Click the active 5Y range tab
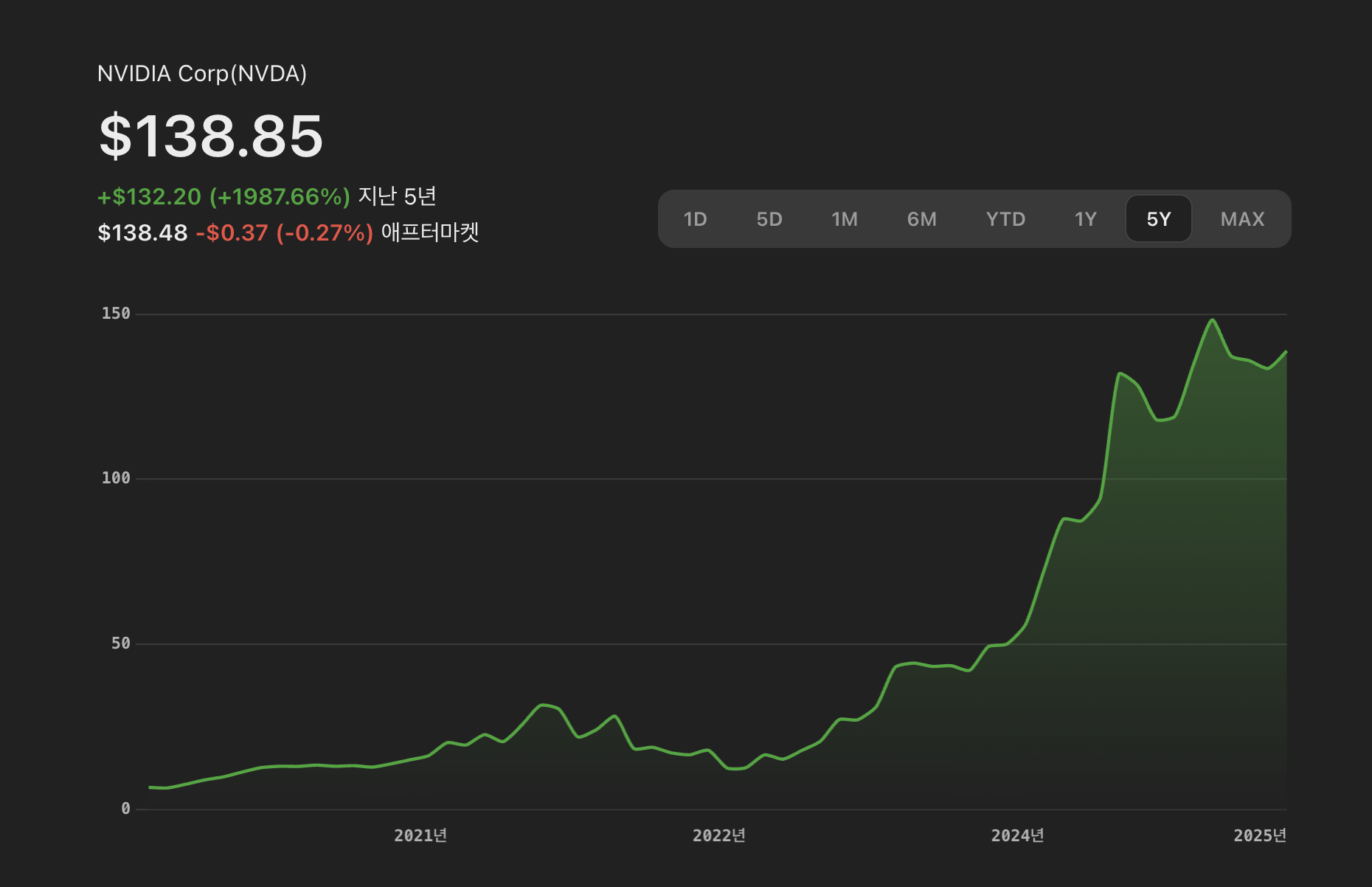Viewport: 1372px width, 887px height. [1158, 219]
